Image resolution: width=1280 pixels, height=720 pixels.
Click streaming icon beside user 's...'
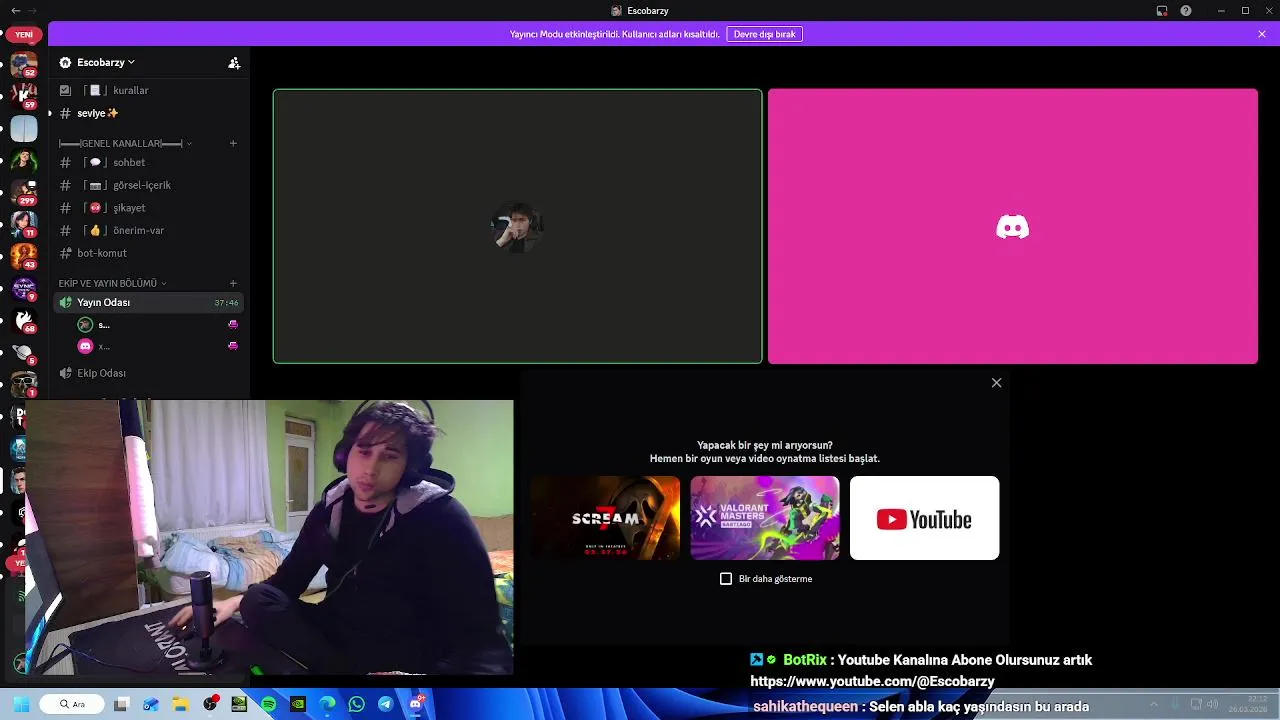233,324
